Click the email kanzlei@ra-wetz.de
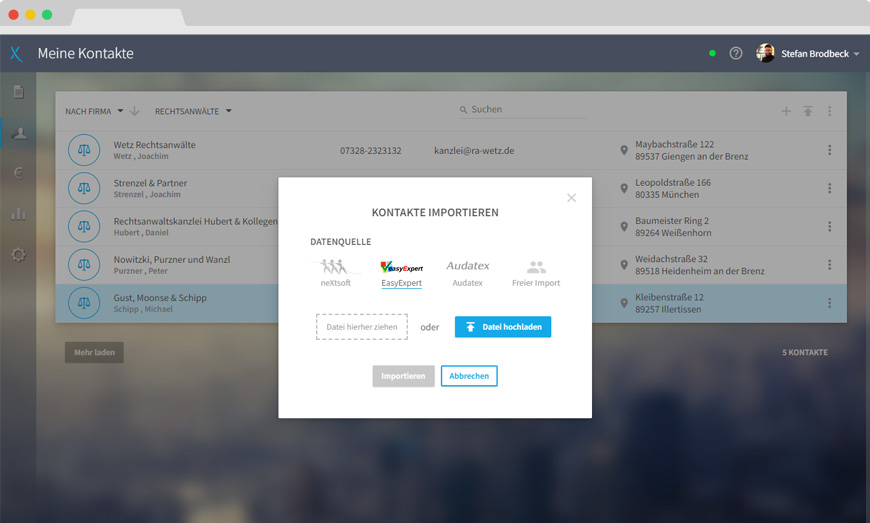The width and height of the screenshot is (870, 523). 474,150
